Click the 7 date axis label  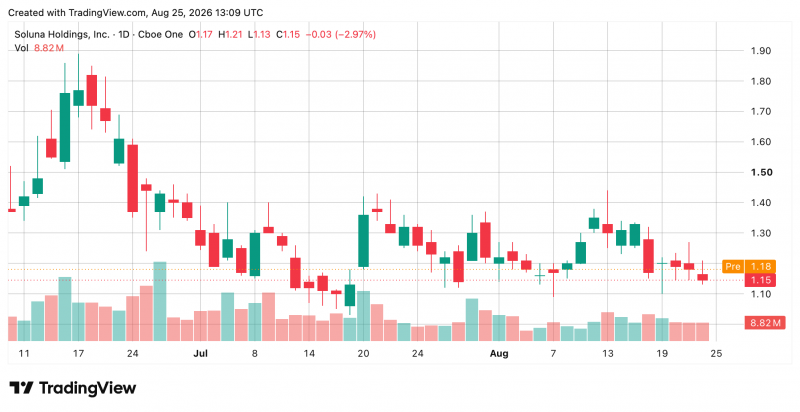(553, 353)
